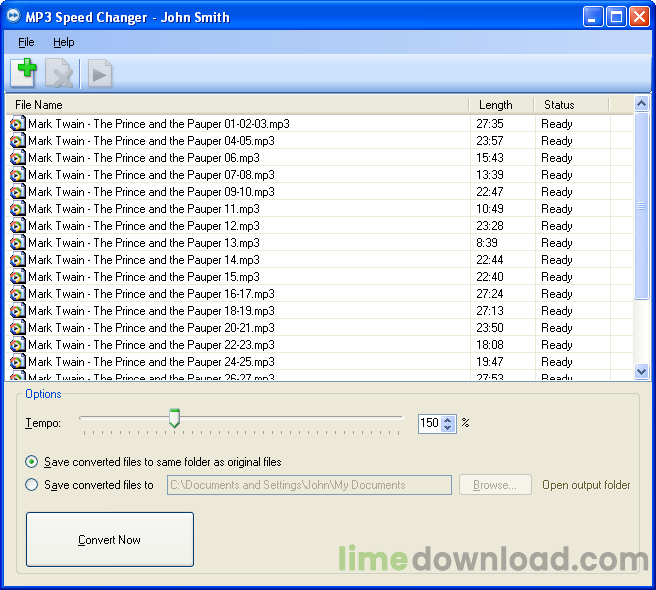Click the app icon in title bar

[x=13, y=16]
